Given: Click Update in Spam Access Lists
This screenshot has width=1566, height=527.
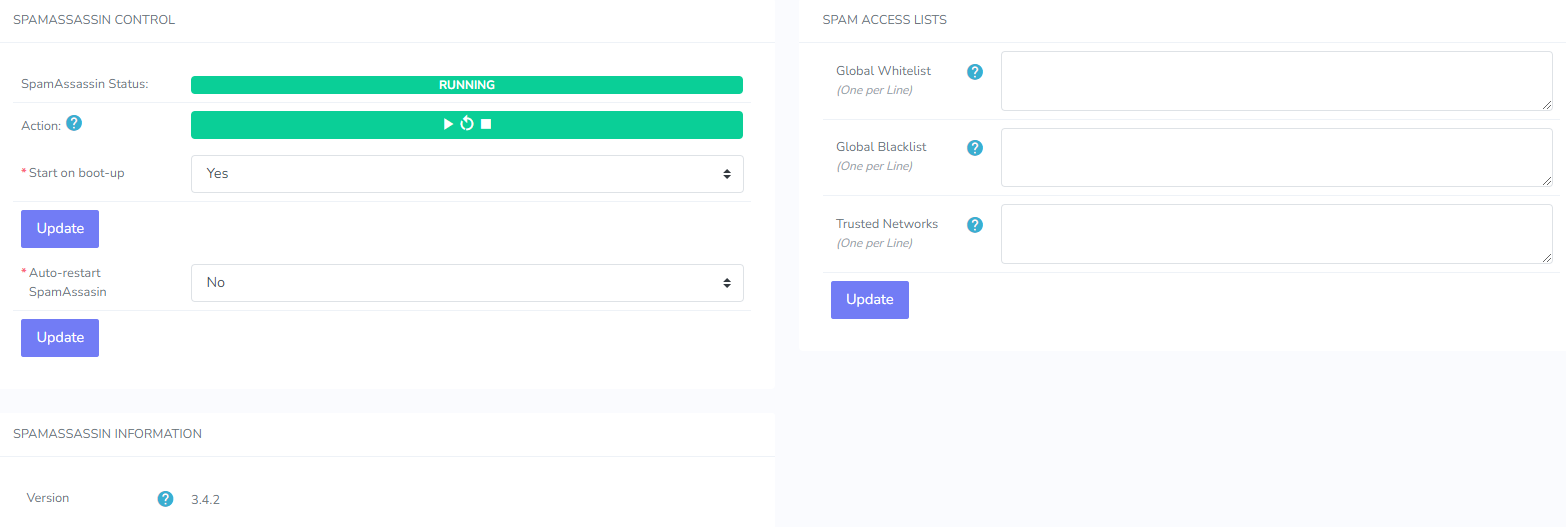Looking at the screenshot, I should point(870,300).
